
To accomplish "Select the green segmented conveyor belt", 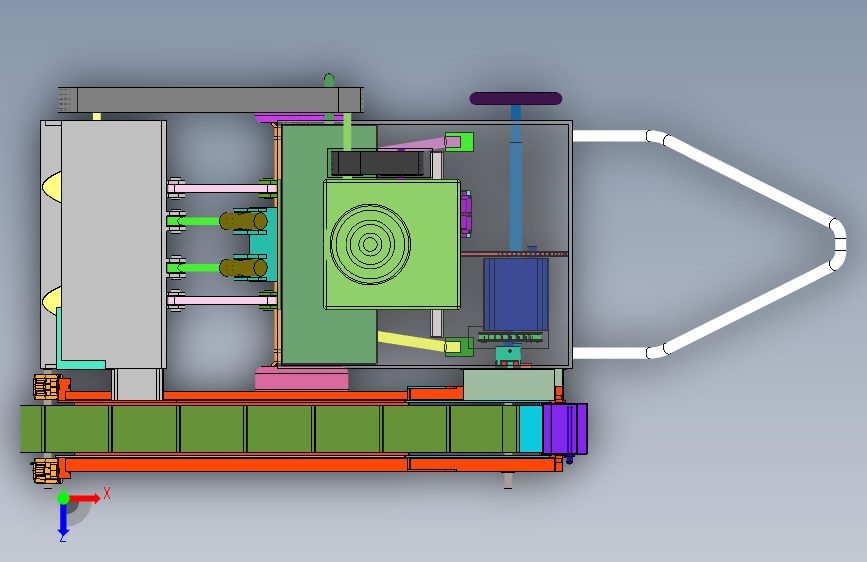I will (269, 429).
